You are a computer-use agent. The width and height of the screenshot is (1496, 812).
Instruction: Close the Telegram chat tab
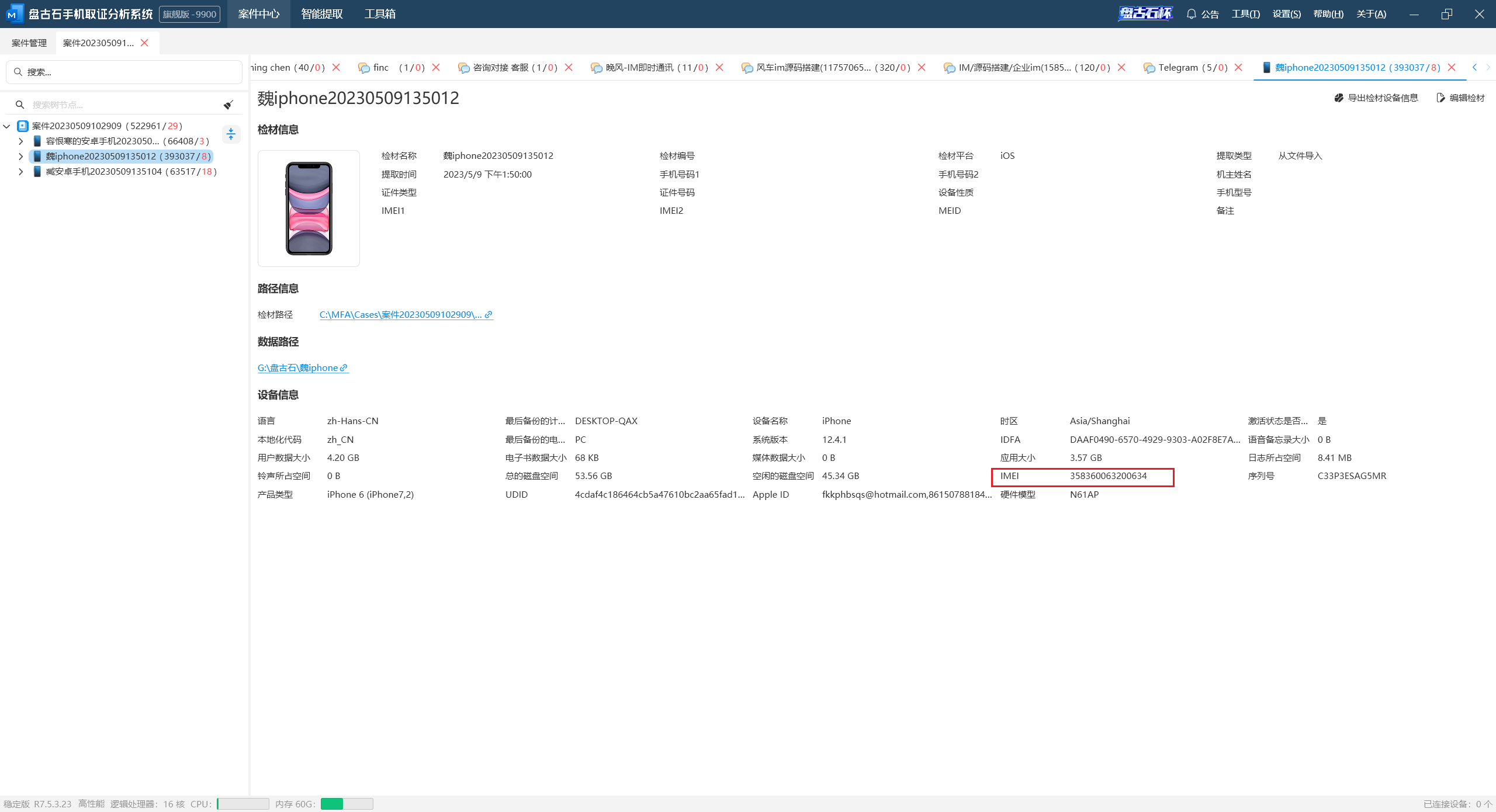point(1238,68)
